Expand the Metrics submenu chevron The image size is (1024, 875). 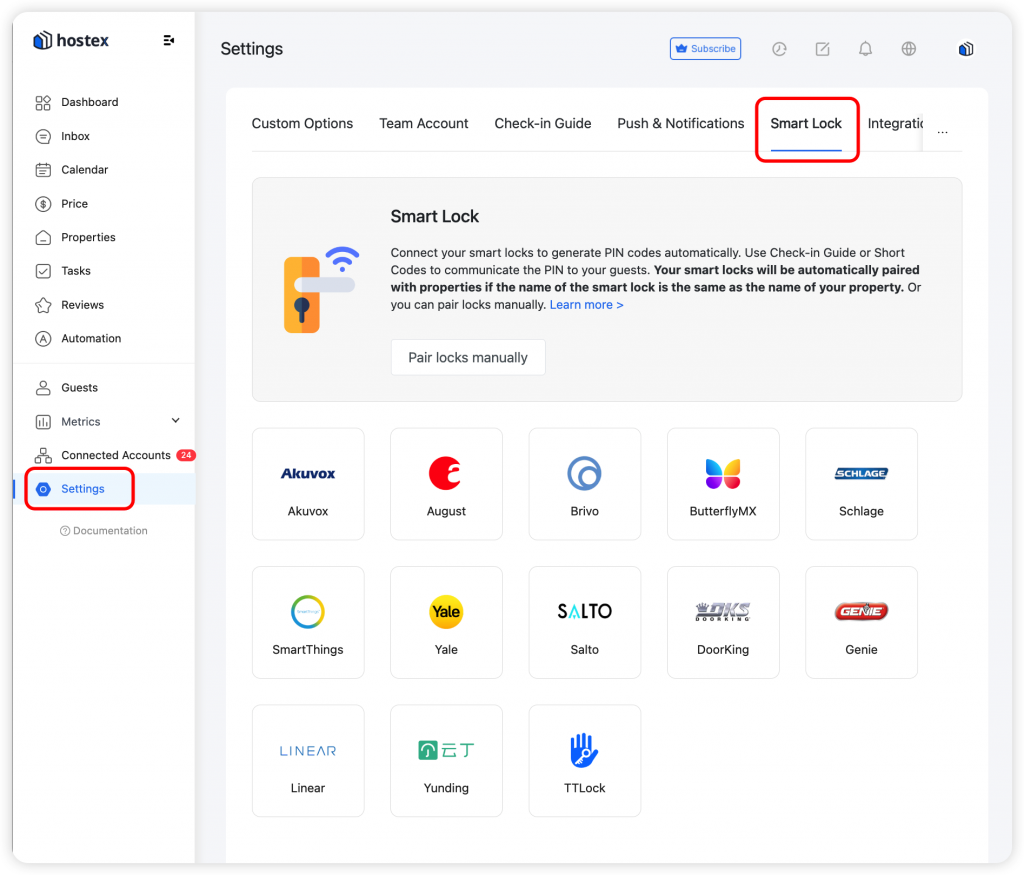pos(176,421)
